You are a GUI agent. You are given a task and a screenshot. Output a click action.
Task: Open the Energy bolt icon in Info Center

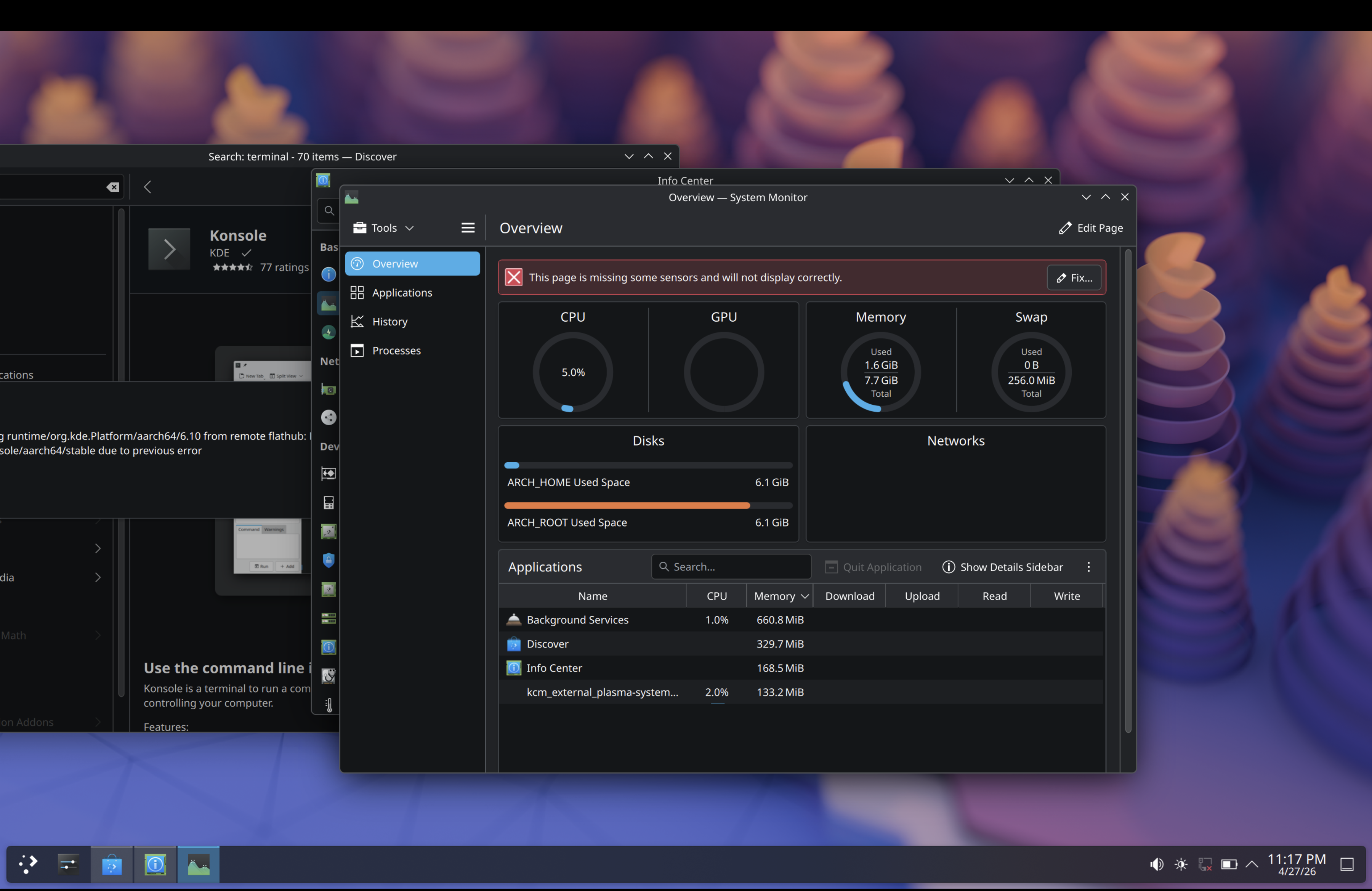[329, 332]
